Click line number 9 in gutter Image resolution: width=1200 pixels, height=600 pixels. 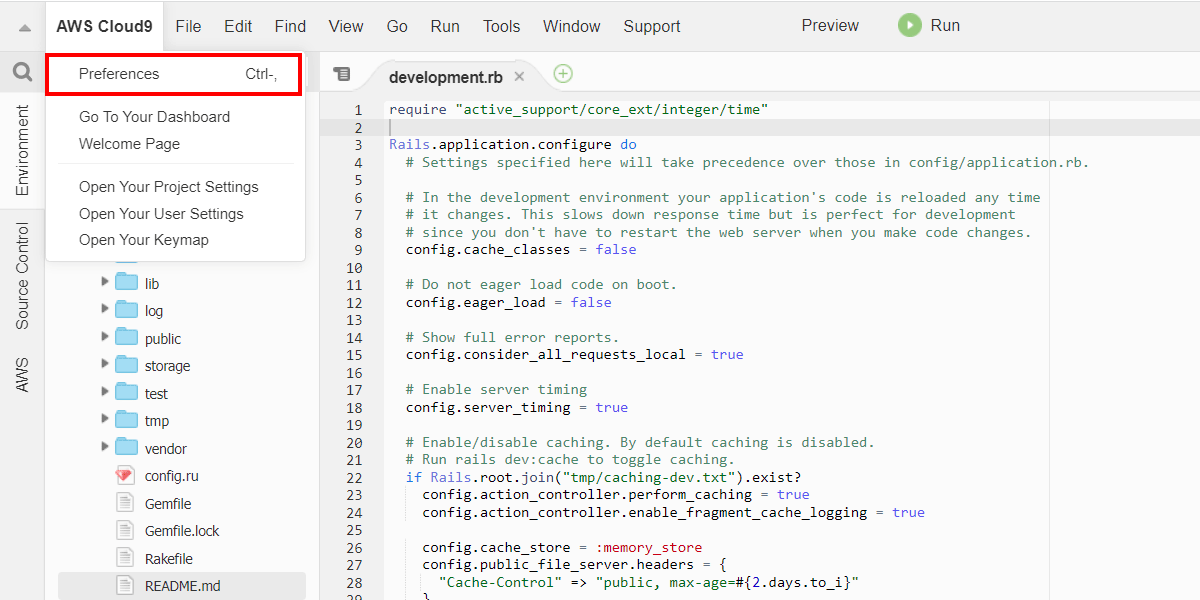tap(358, 250)
